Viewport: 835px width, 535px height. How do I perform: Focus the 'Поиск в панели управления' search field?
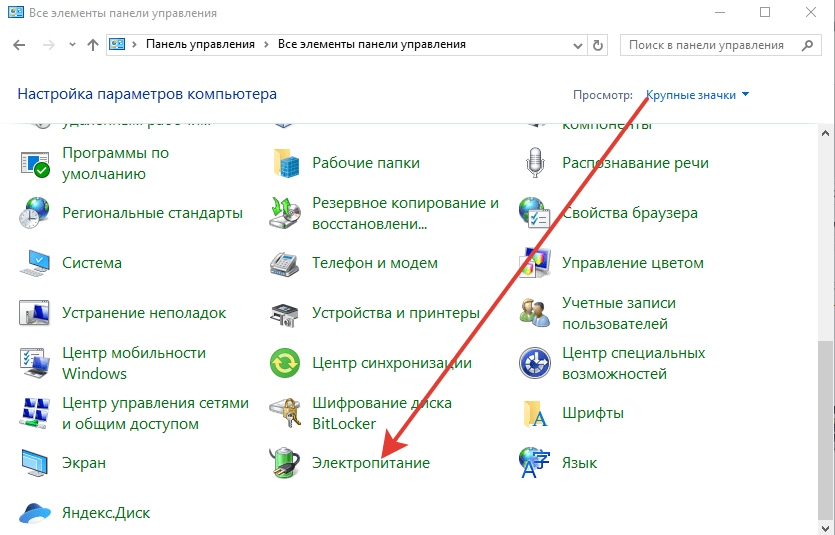coord(721,45)
